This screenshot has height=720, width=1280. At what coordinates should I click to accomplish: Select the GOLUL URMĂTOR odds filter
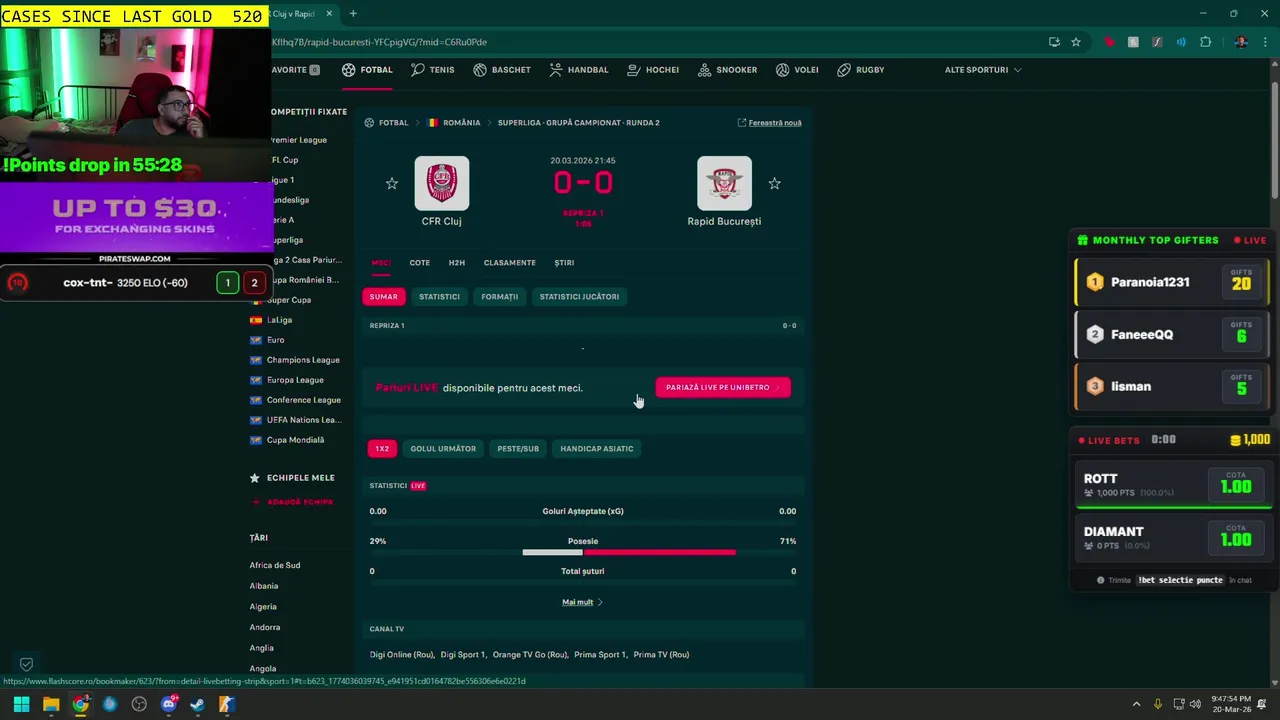443,449
